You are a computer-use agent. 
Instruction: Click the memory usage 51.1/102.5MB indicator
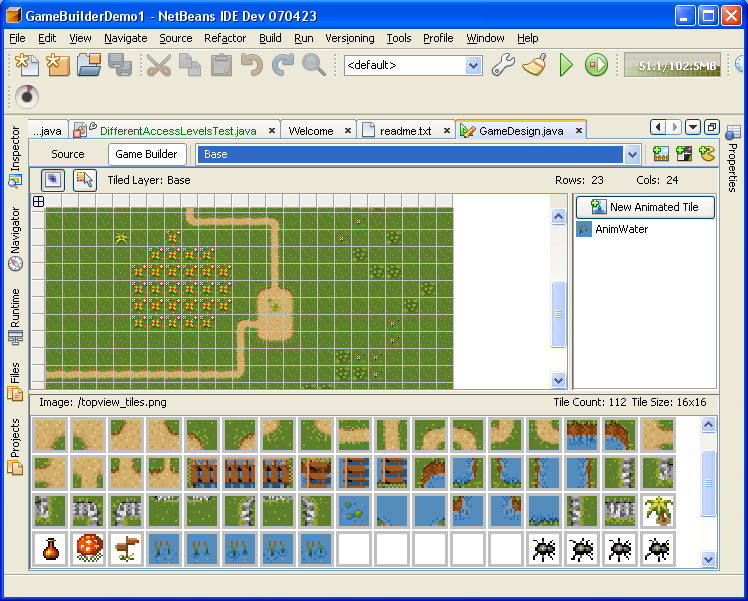(672, 65)
